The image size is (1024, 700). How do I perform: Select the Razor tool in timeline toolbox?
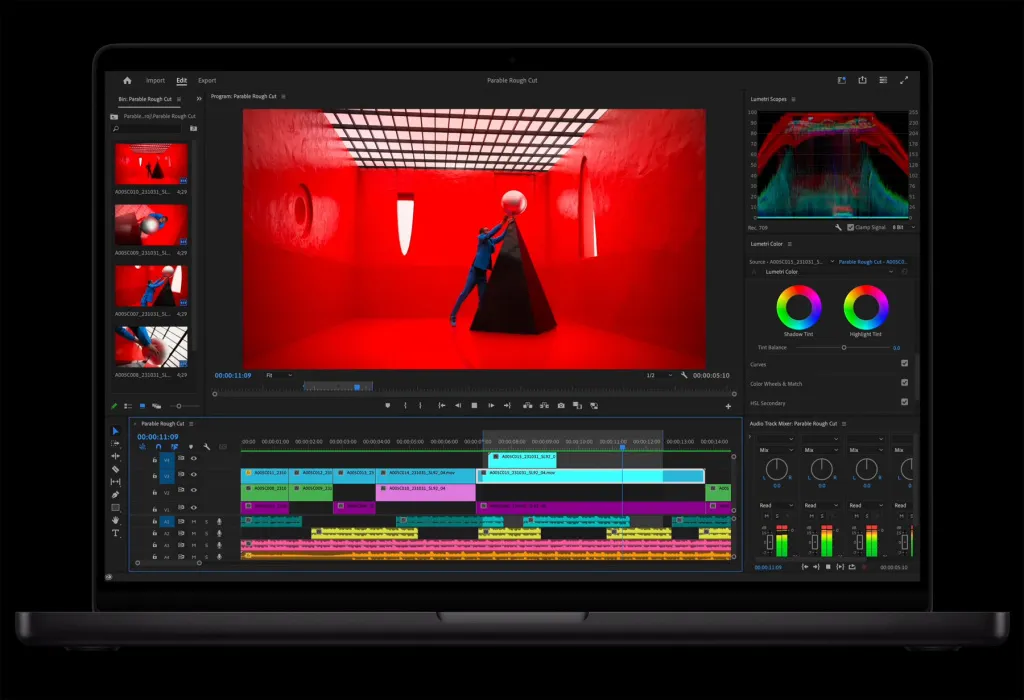coord(116,469)
